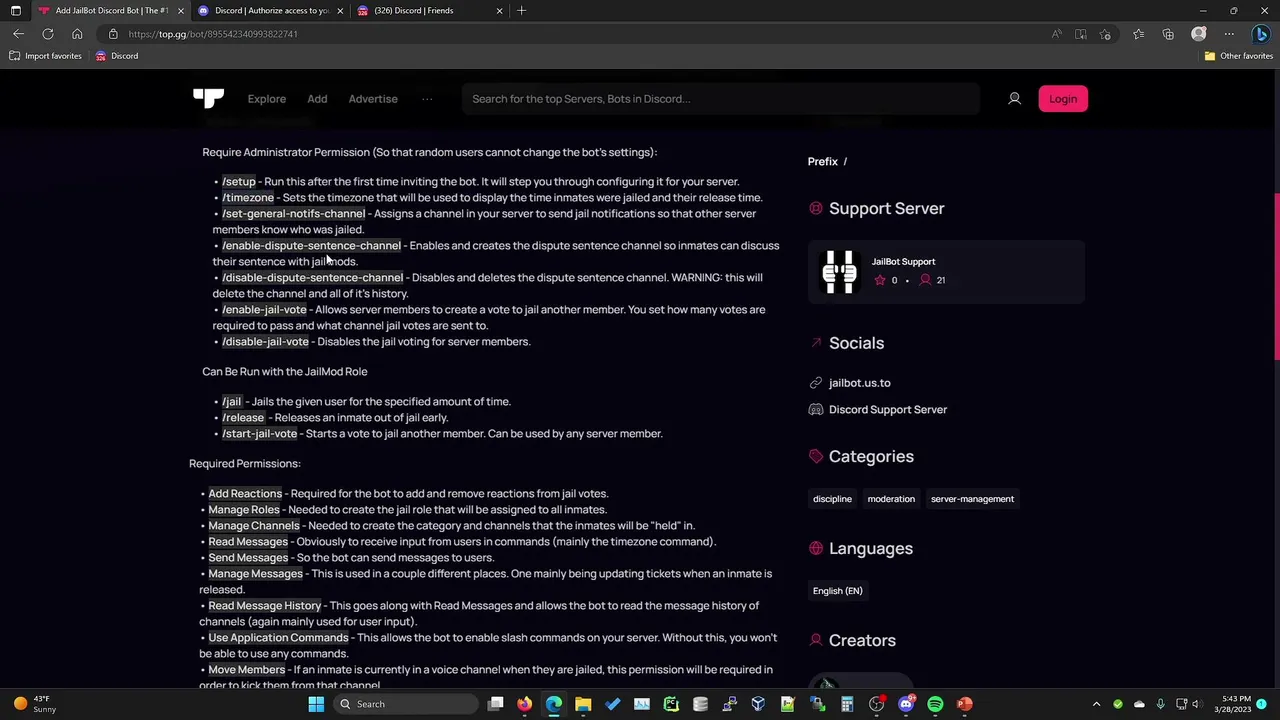Open Explore in the site navigation
The image size is (1280, 720).
(x=267, y=99)
